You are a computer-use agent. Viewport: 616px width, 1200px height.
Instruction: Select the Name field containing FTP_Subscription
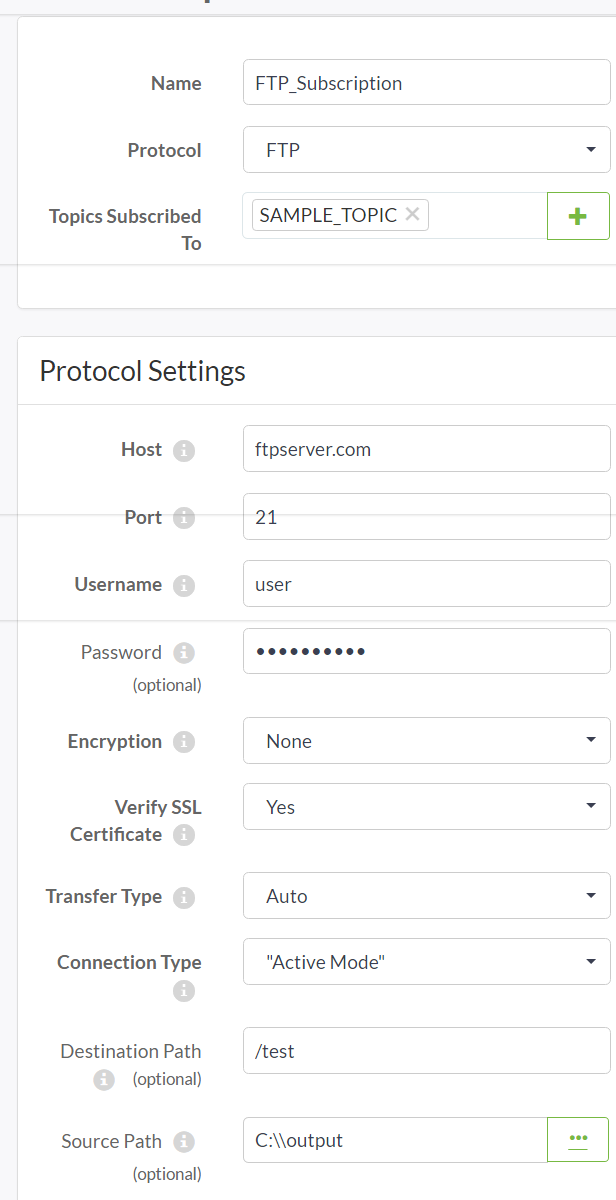426,81
